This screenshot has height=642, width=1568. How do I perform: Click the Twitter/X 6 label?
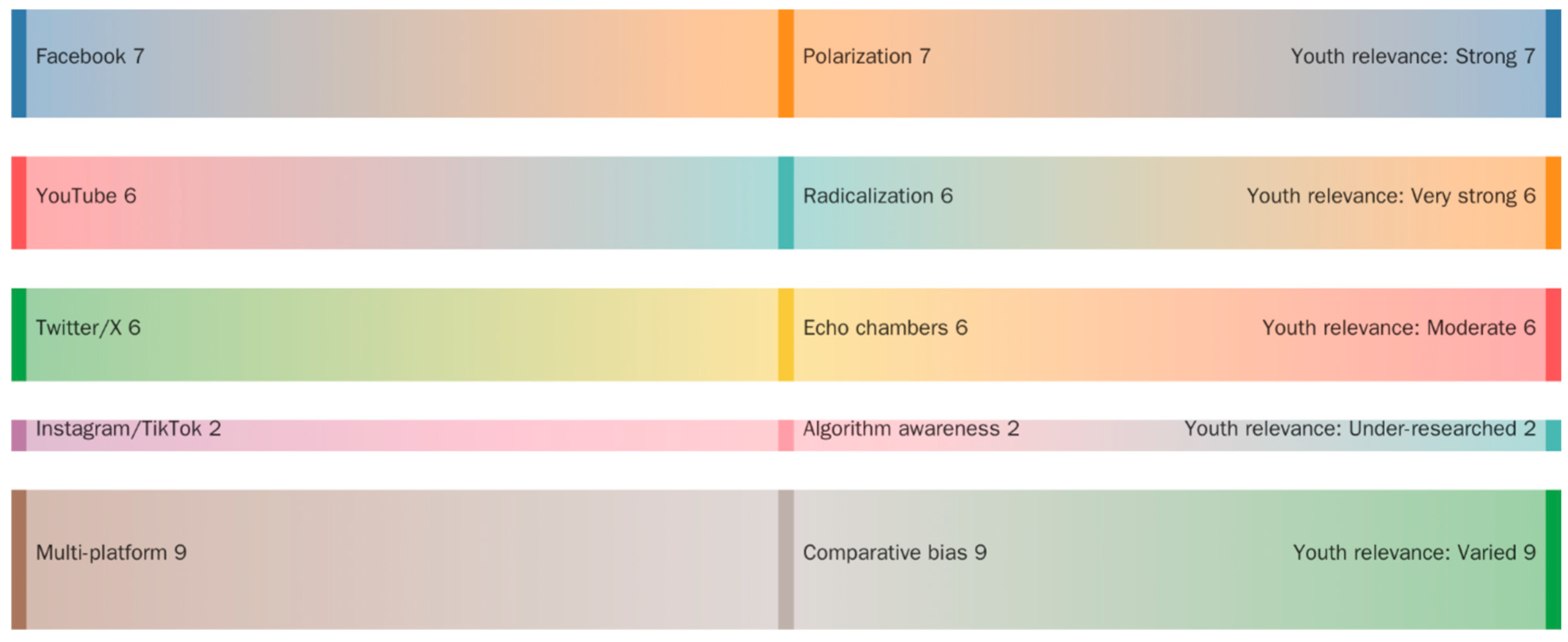click(x=88, y=328)
